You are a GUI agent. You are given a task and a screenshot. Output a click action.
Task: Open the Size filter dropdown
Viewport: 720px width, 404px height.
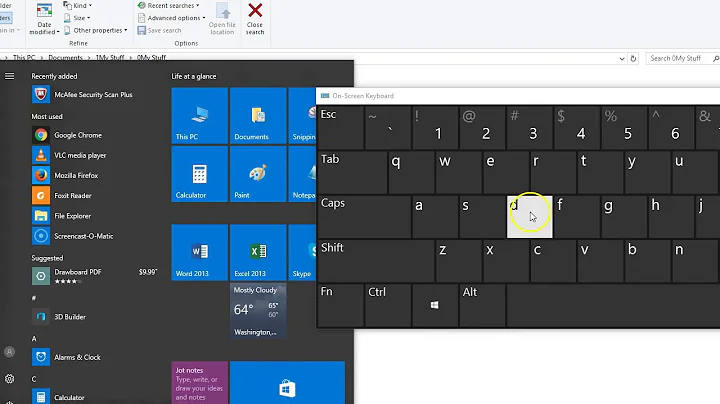pos(77,18)
